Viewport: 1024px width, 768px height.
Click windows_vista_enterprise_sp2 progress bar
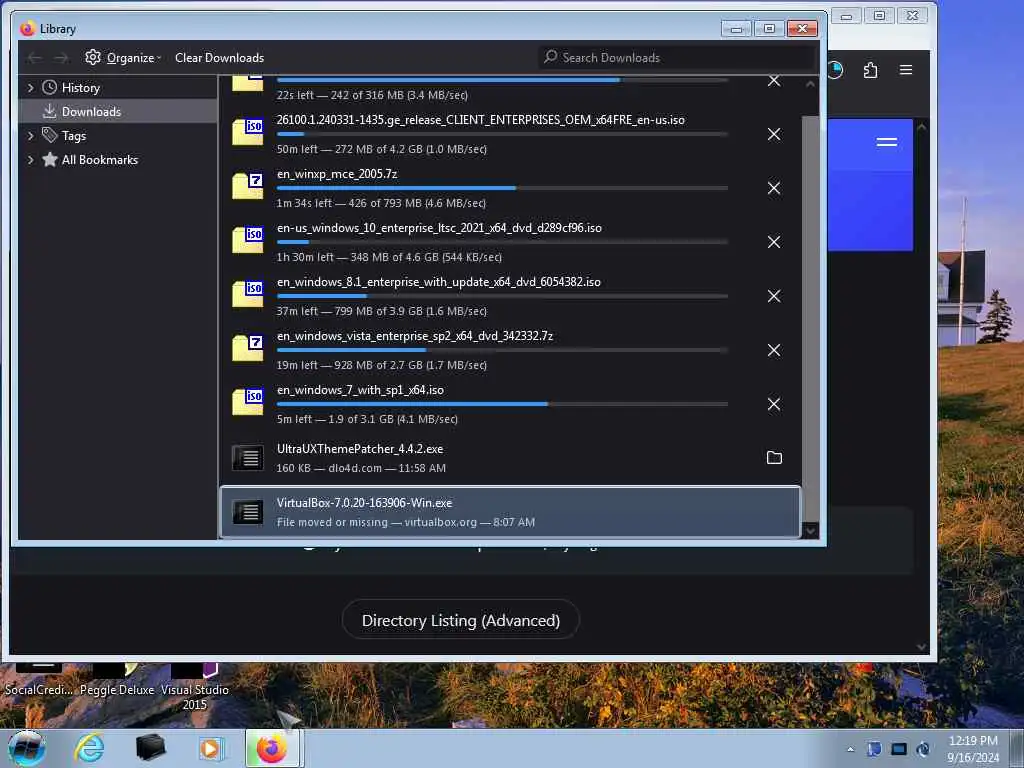tap(502, 350)
